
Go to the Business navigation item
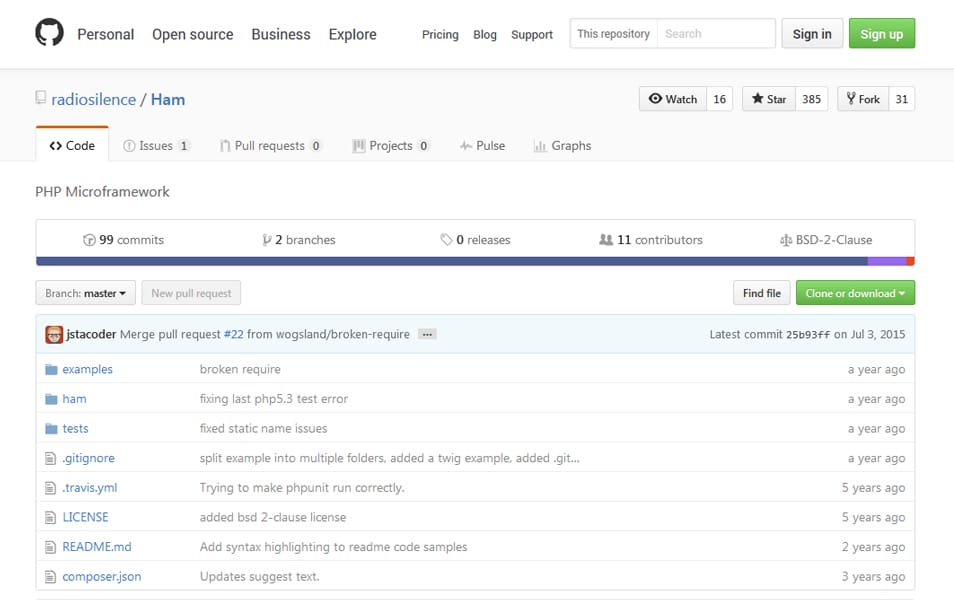(x=280, y=35)
